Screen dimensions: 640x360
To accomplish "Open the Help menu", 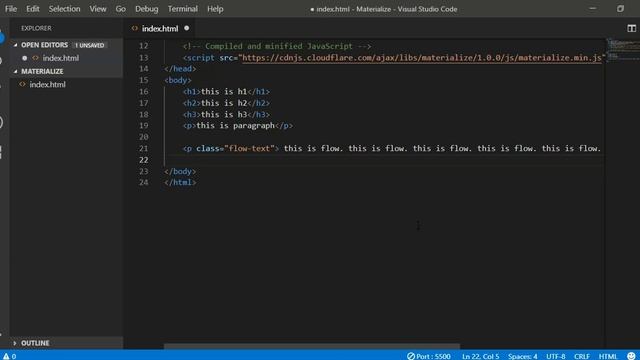I will (215, 9).
